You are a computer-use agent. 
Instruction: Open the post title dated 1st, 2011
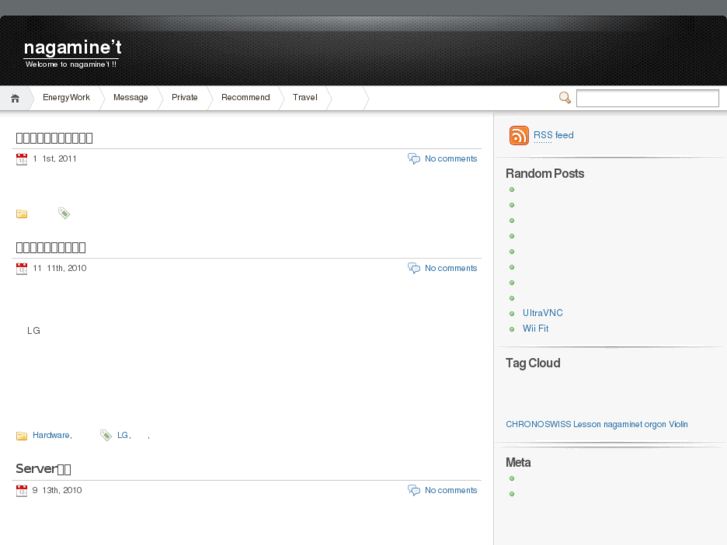(x=54, y=138)
